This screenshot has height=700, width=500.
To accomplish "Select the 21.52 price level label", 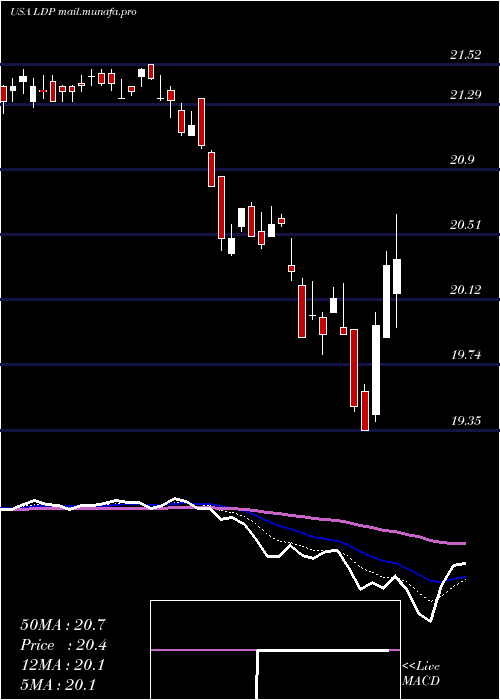I will coord(466,55).
